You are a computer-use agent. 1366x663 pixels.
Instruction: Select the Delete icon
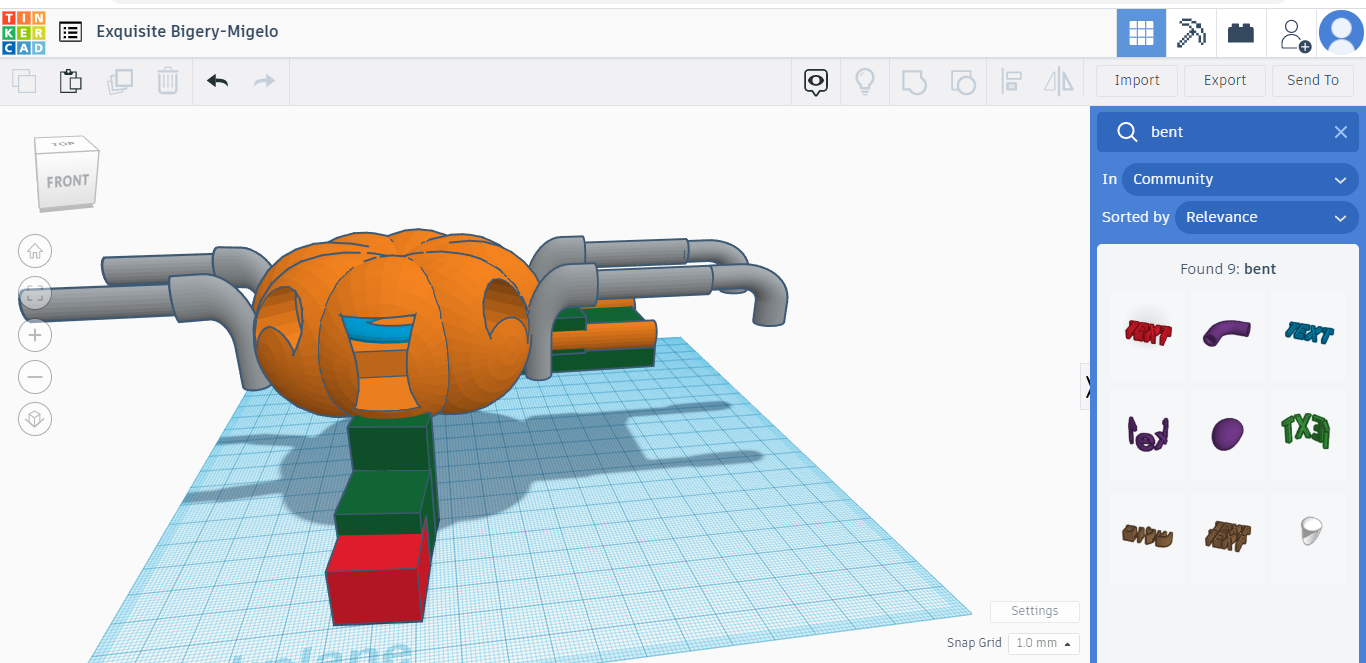pos(167,81)
